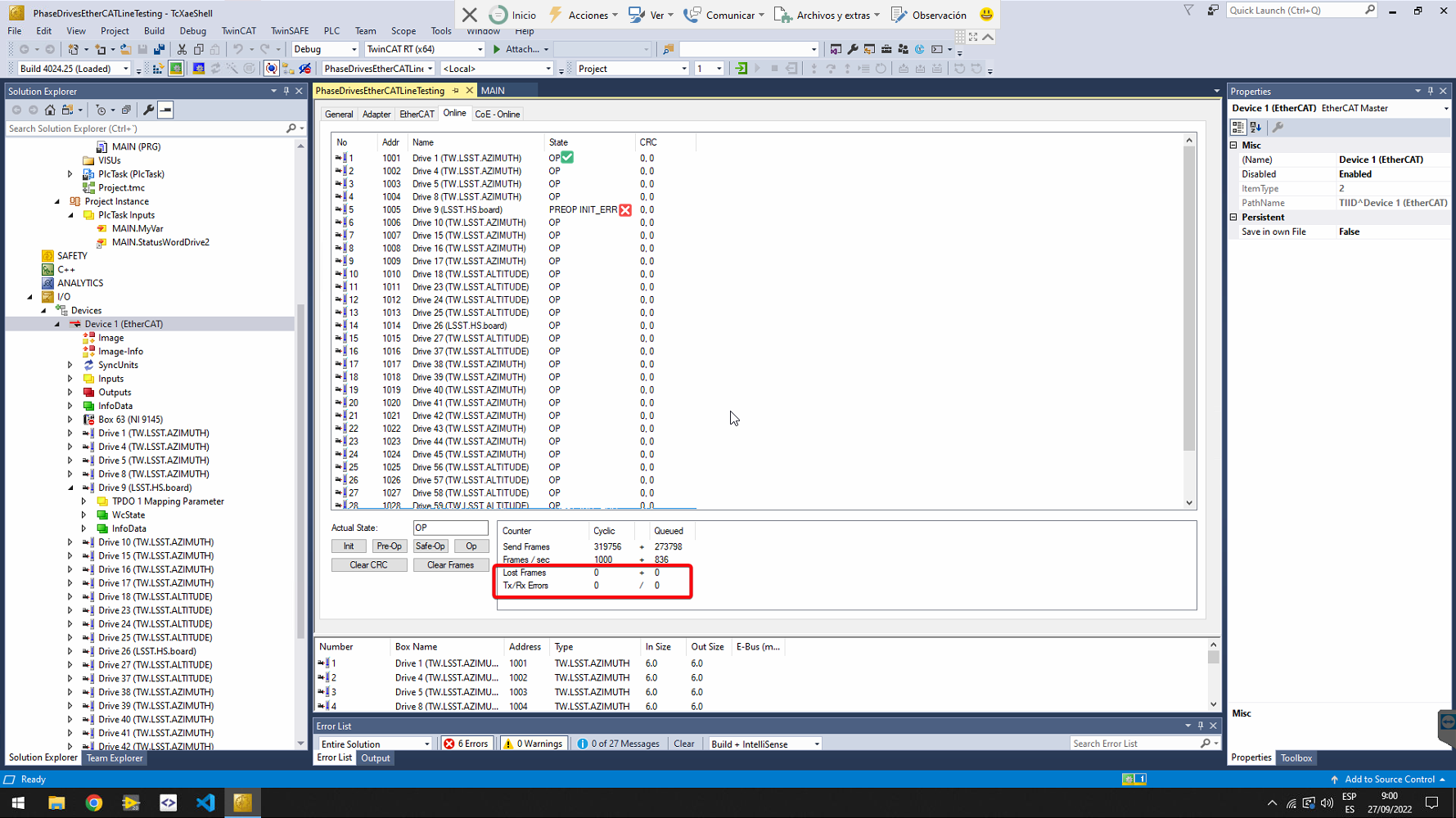Click the PLC Login green arrow icon

pos(742,69)
